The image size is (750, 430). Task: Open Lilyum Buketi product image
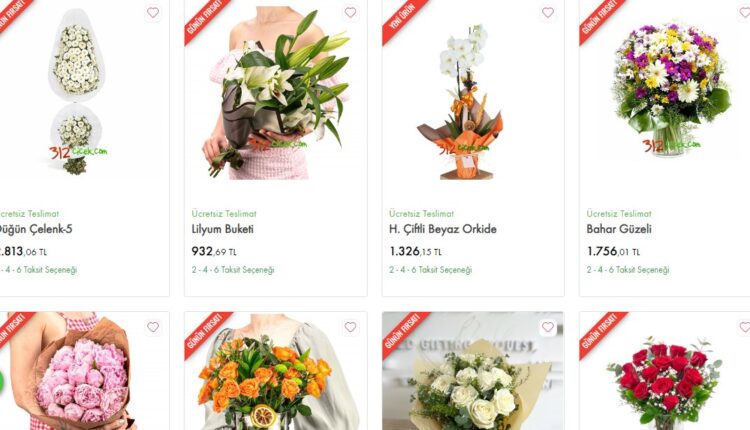[276, 94]
